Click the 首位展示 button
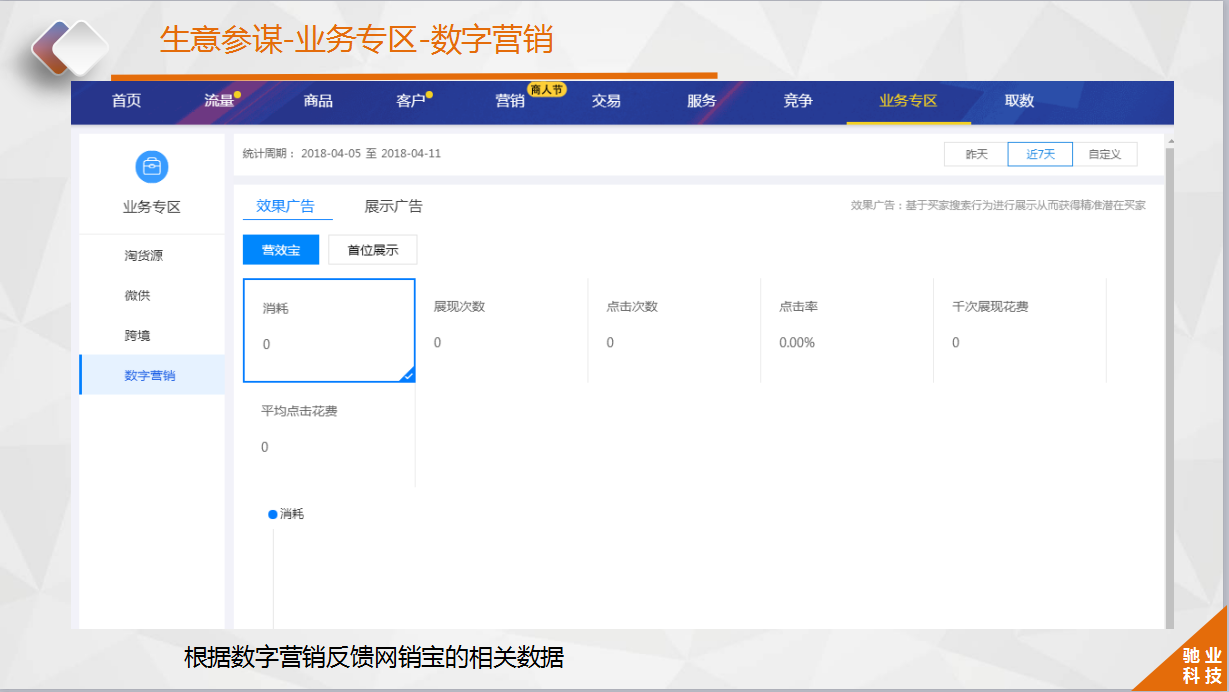 click(x=373, y=250)
